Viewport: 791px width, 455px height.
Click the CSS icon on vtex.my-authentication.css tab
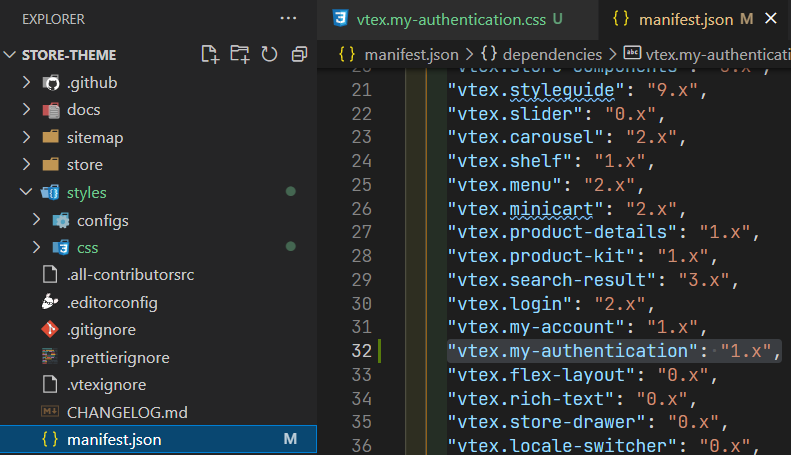[341, 19]
